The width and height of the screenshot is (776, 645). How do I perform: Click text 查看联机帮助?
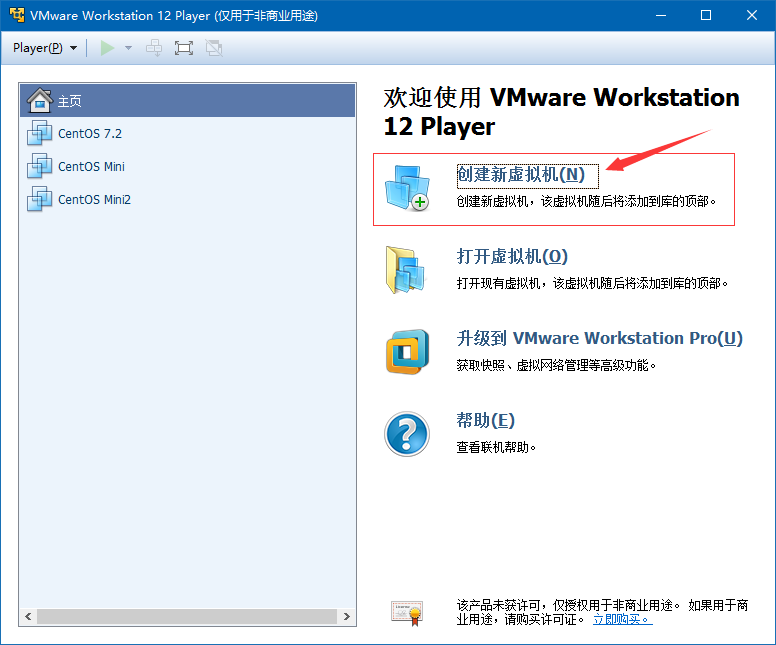pos(496,447)
